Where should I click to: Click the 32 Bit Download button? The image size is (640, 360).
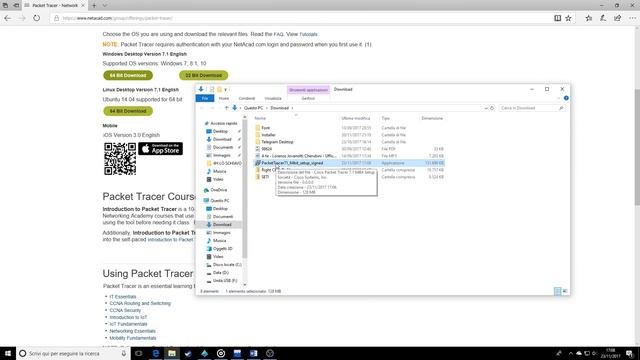[x=203, y=76]
